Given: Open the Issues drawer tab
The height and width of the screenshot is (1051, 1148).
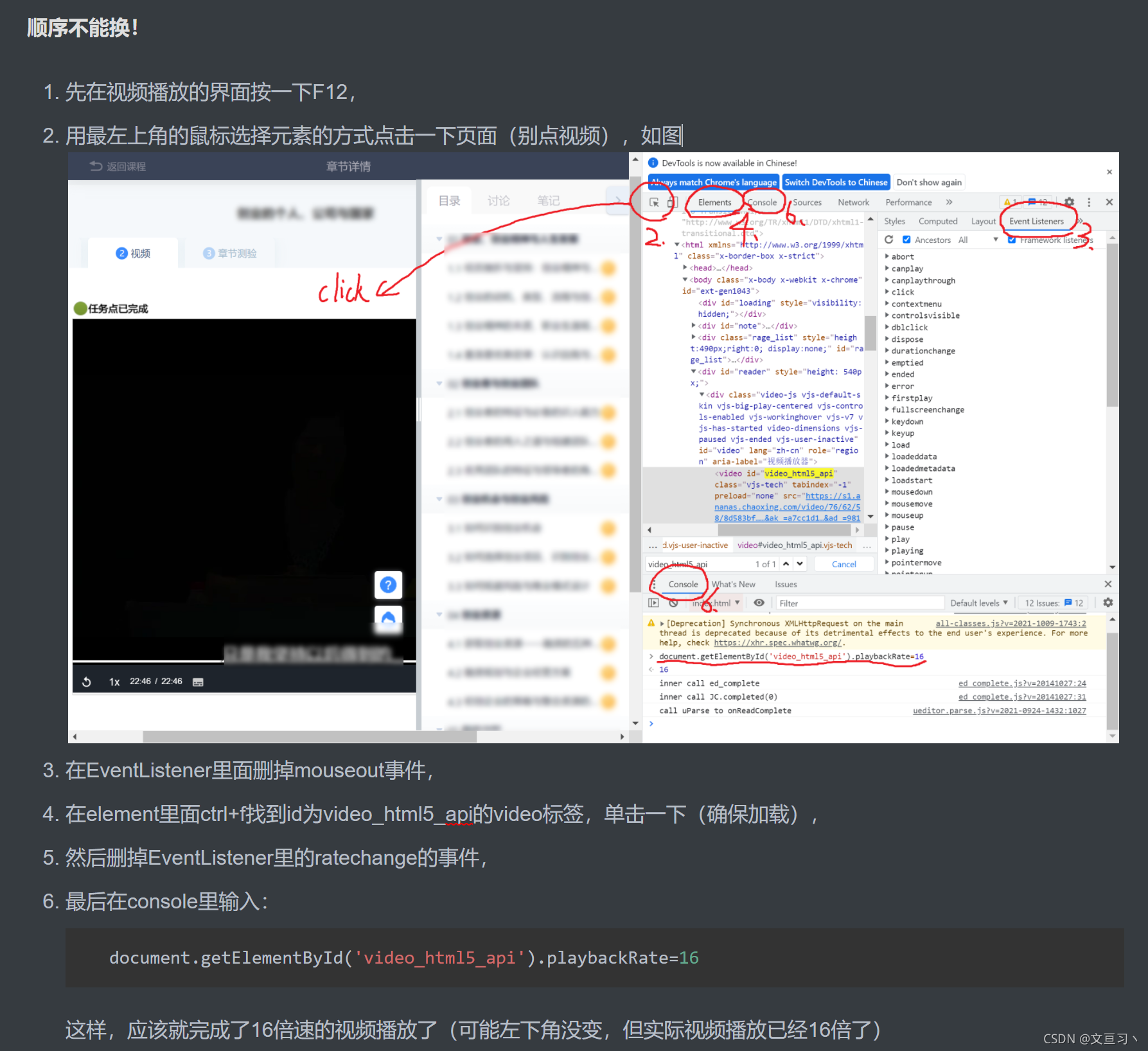Looking at the screenshot, I should (786, 584).
